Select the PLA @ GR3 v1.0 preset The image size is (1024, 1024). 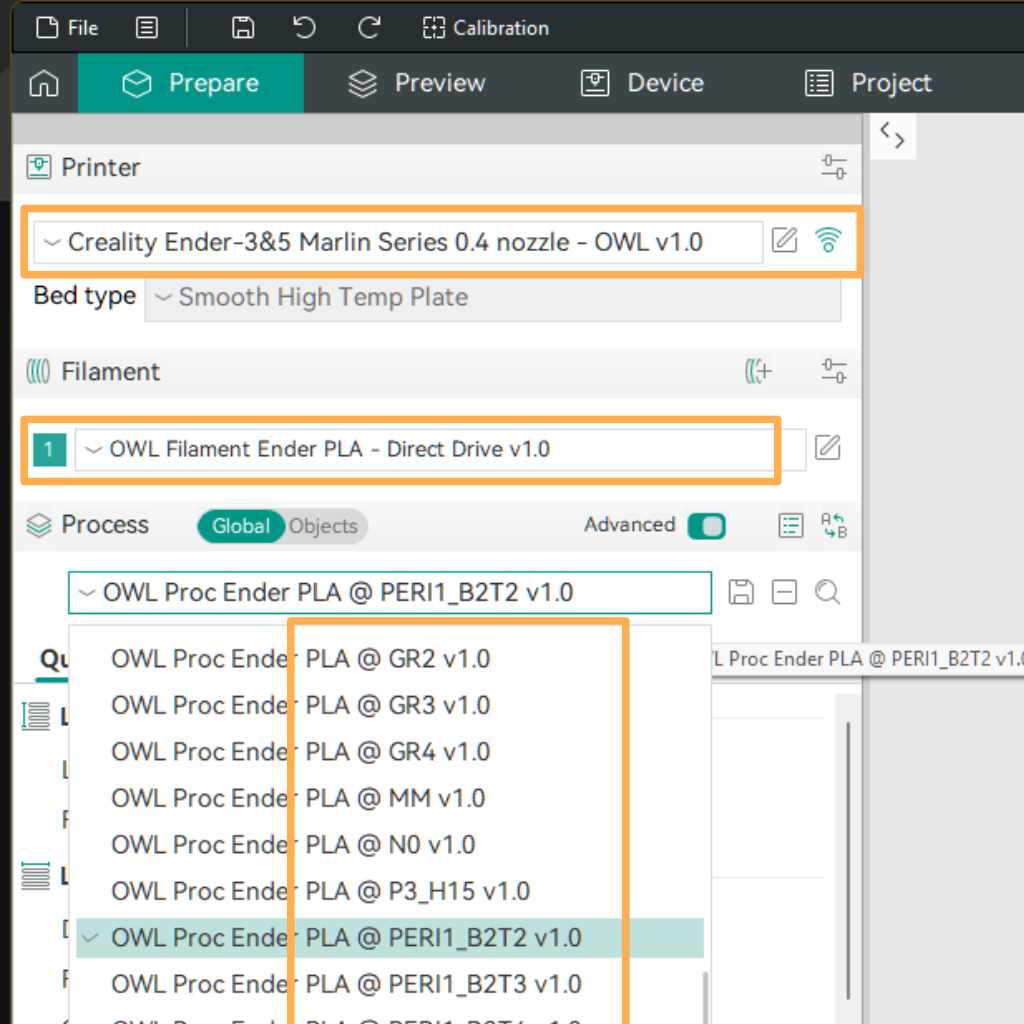coord(300,705)
